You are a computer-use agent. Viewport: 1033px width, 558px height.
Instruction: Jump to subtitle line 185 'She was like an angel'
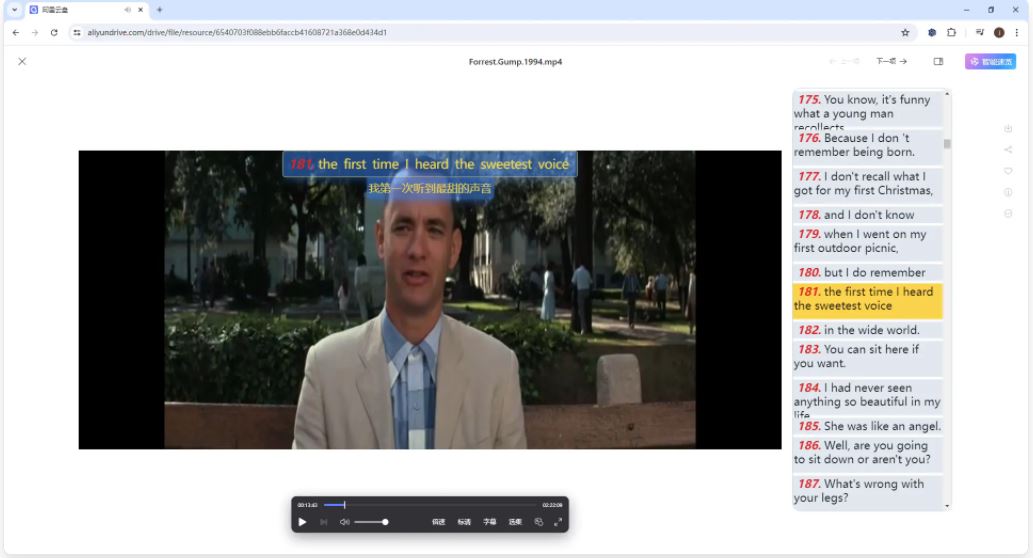[867, 426]
